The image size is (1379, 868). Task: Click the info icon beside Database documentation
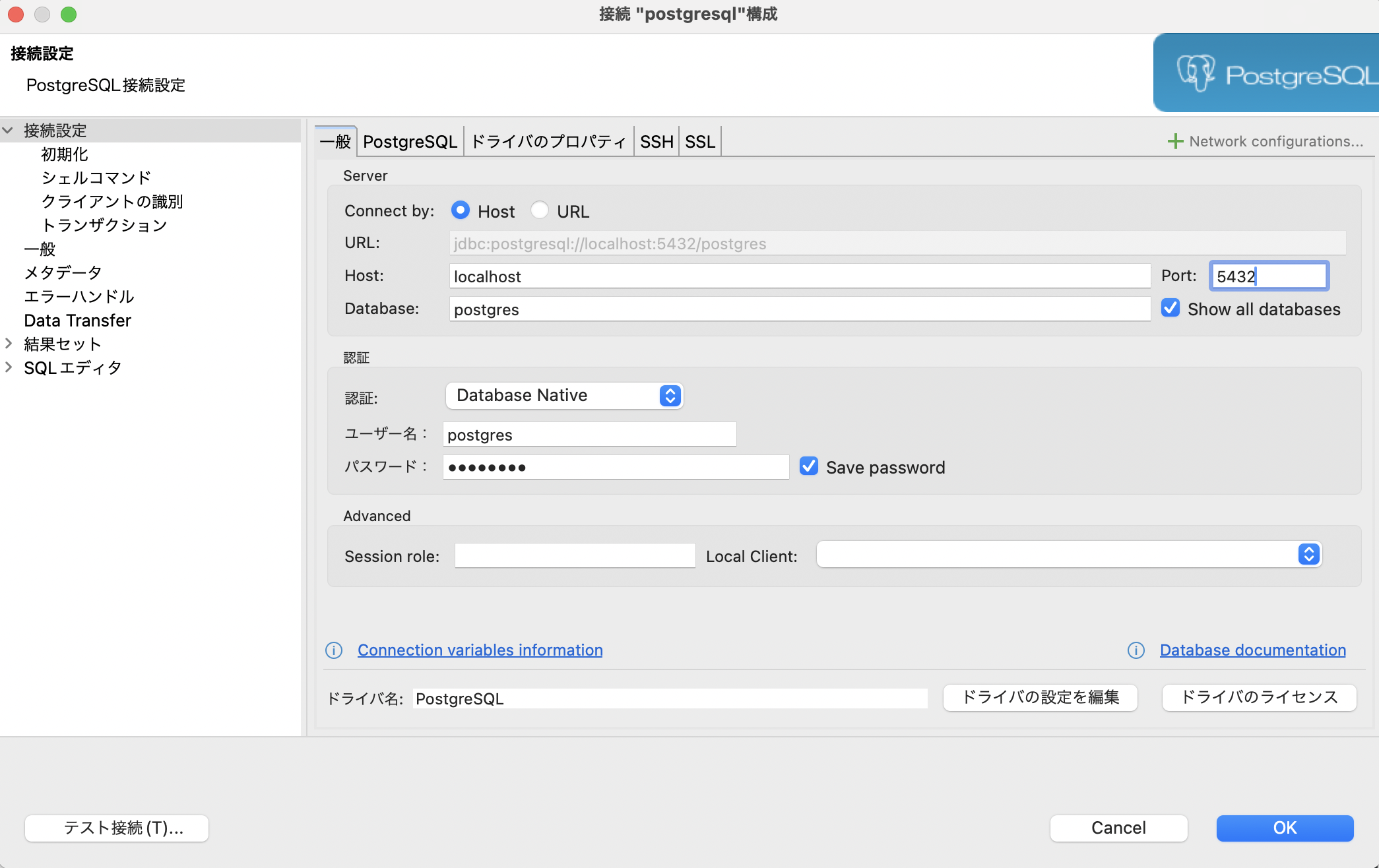pos(1136,650)
